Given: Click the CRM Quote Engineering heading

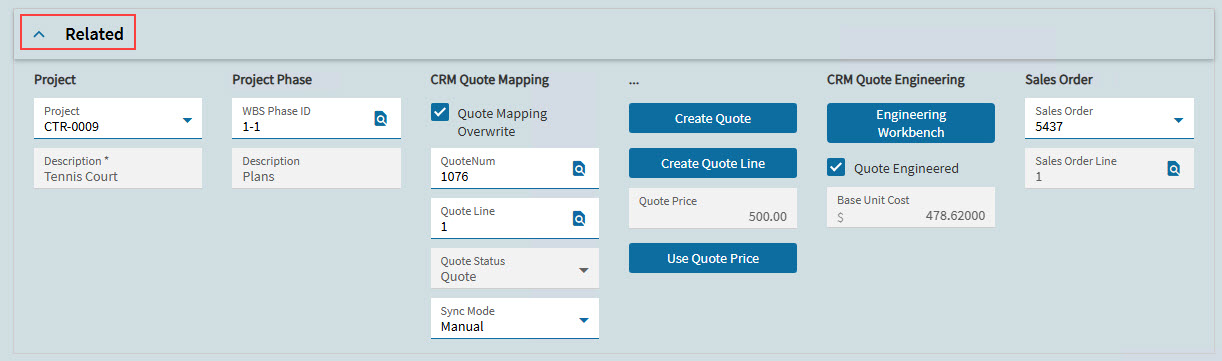Looking at the screenshot, I should (x=896, y=79).
